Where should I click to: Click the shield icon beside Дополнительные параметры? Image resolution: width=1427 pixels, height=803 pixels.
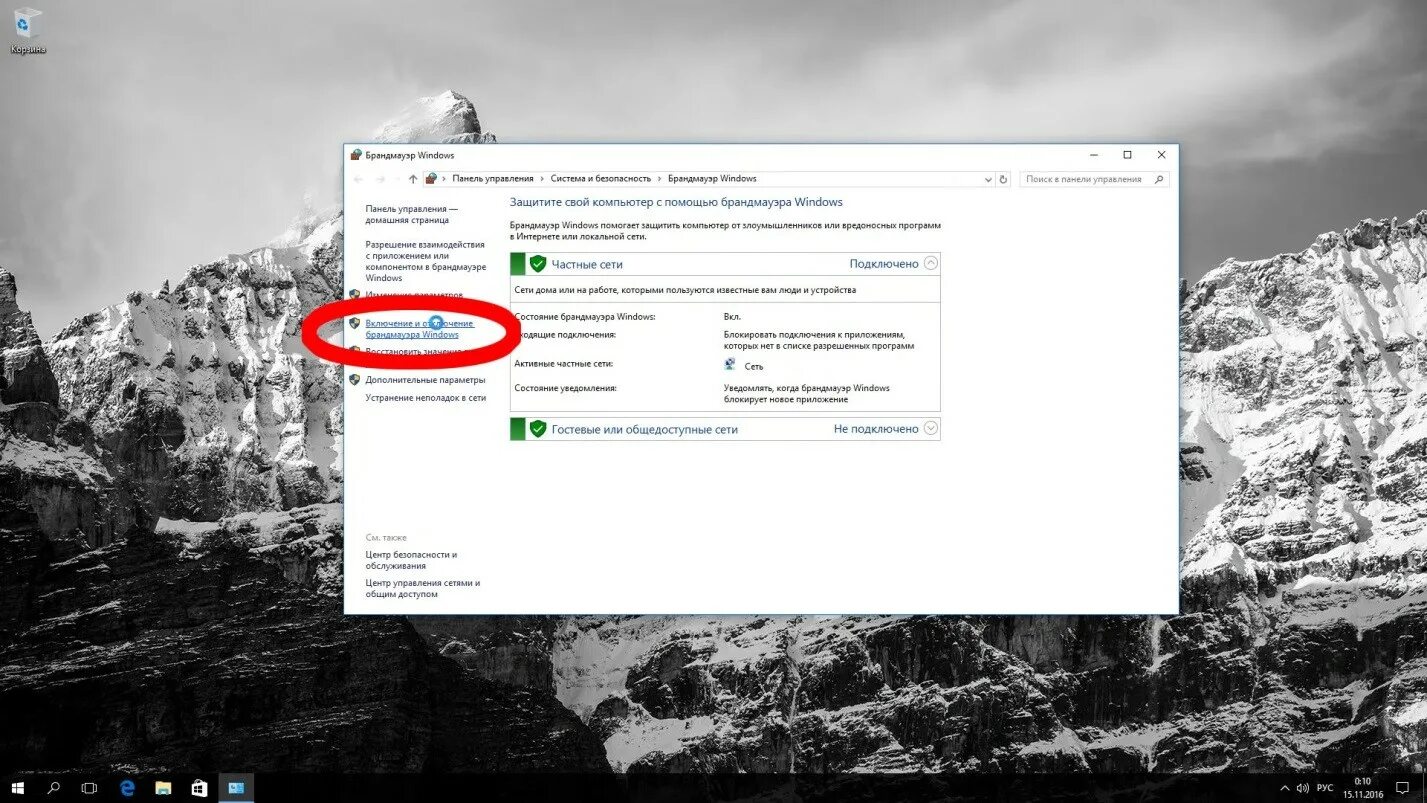click(x=355, y=380)
